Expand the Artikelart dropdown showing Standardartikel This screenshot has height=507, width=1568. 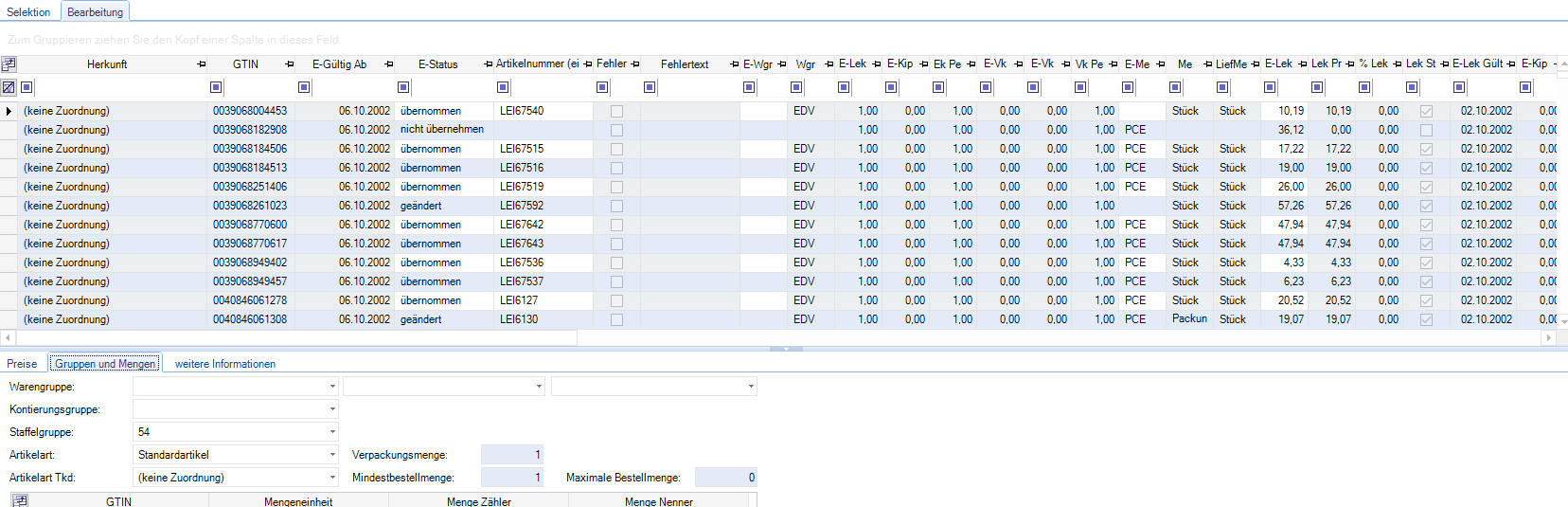tap(332, 455)
